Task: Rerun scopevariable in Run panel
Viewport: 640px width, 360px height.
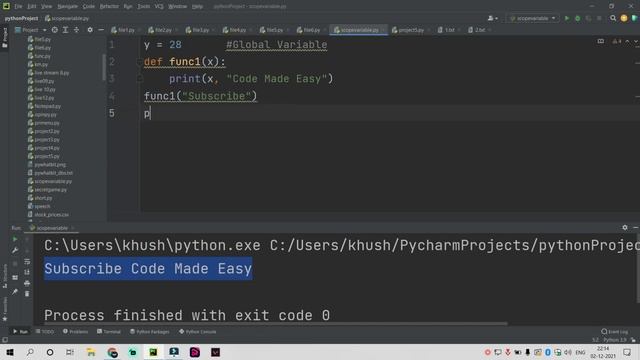Action: click(x=15, y=239)
